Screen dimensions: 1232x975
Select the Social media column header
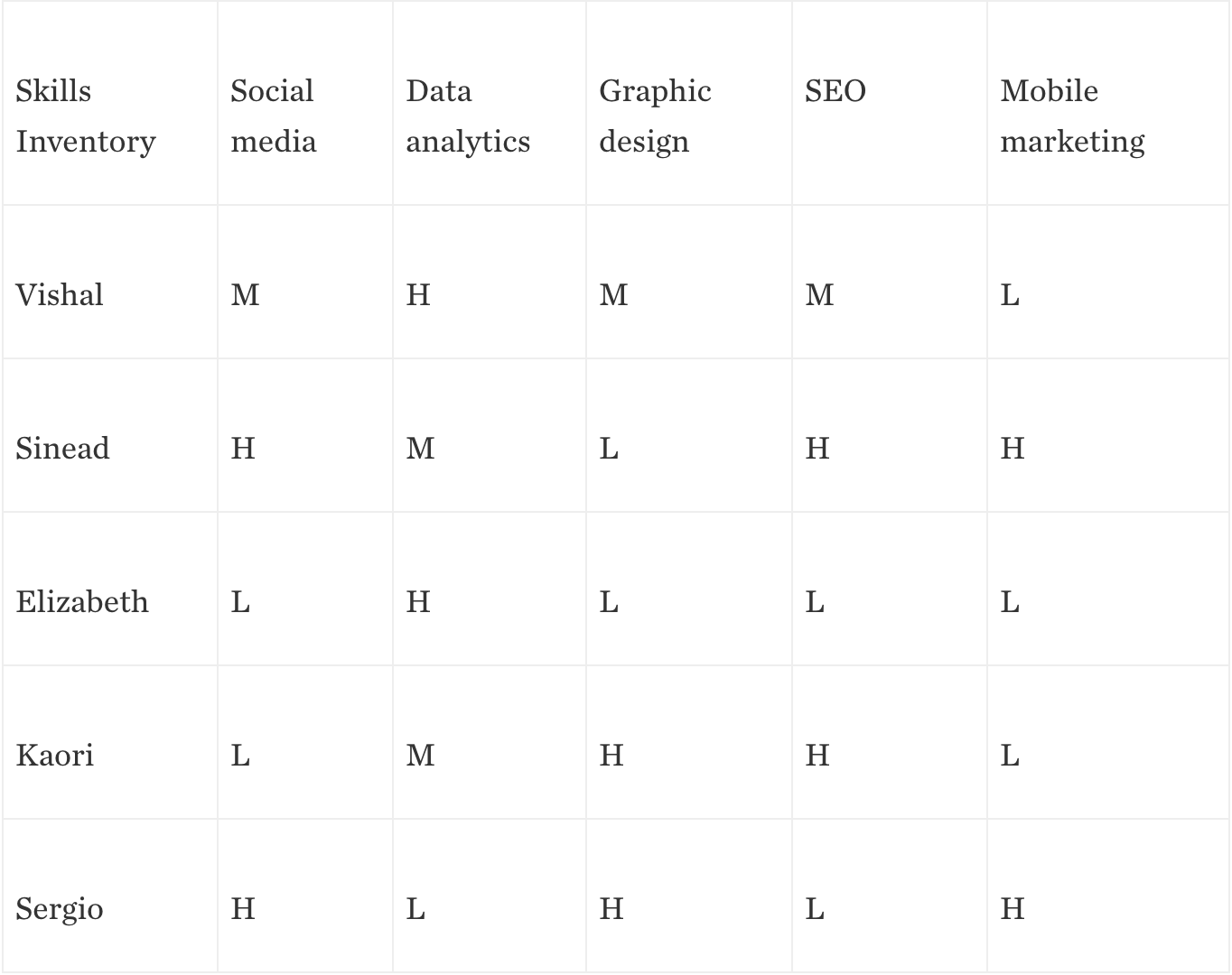(273, 116)
